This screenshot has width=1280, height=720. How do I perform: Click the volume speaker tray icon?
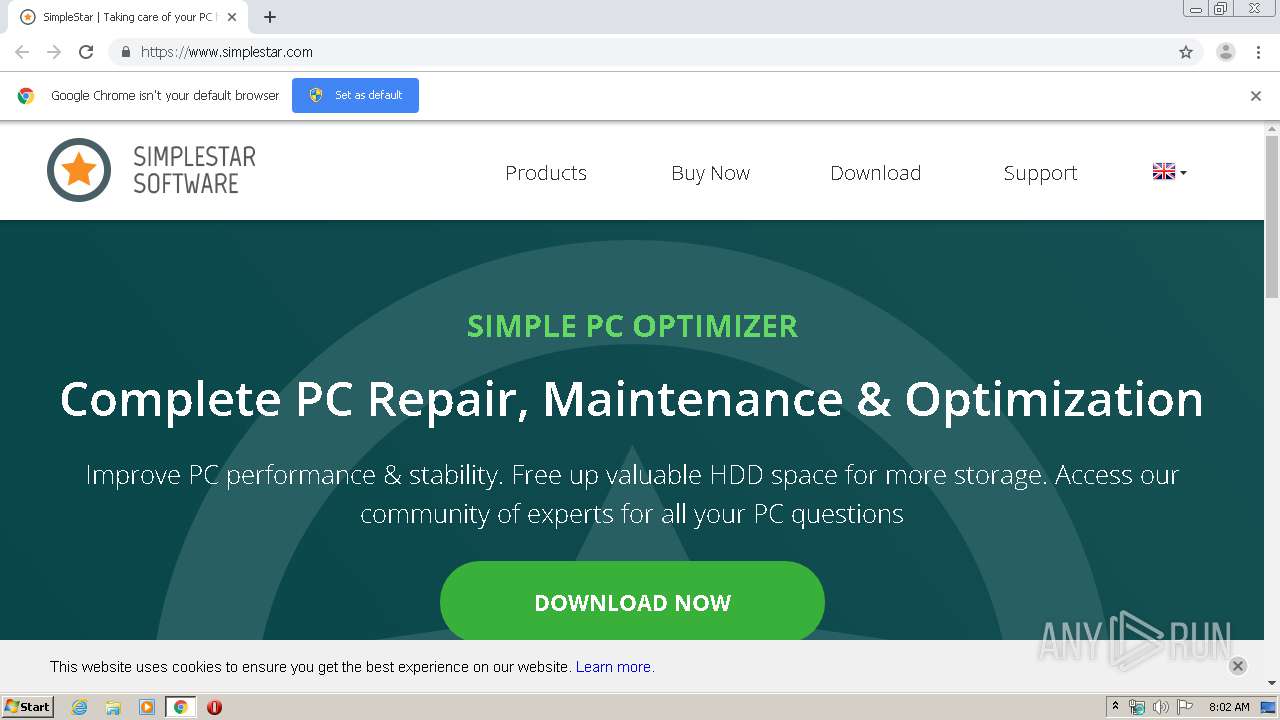1160,707
